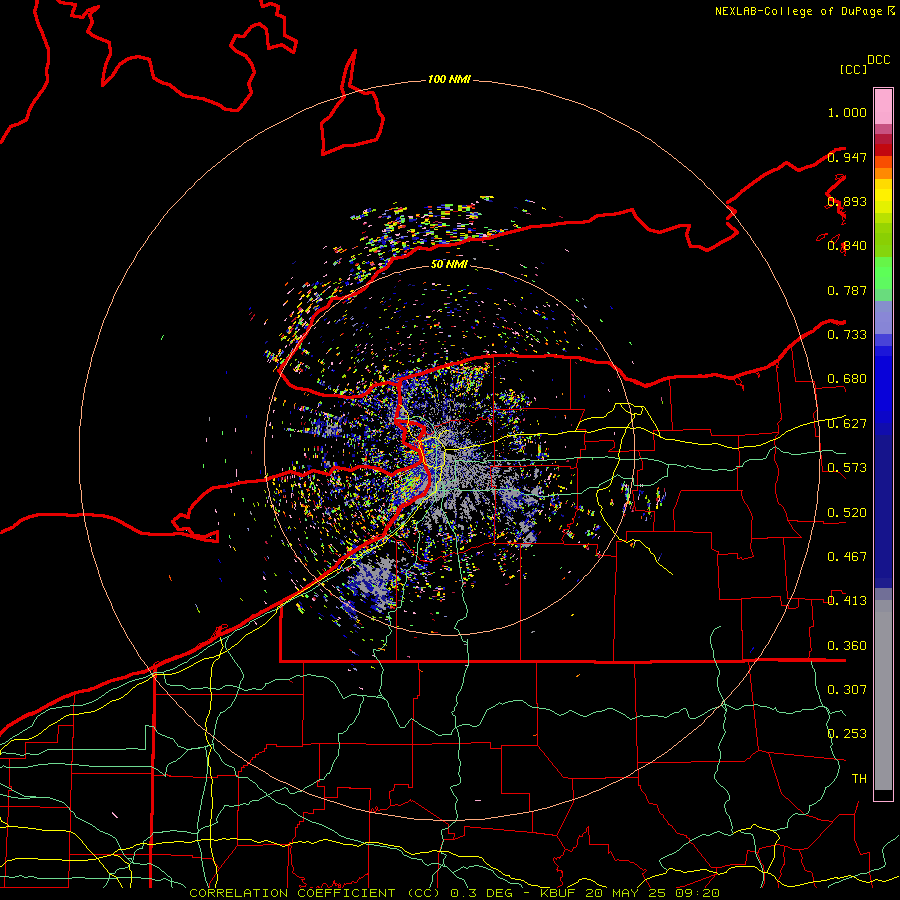Click the 0.787 scale value
This screenshot has width=900, height=900.
click(x=847, y=290)
